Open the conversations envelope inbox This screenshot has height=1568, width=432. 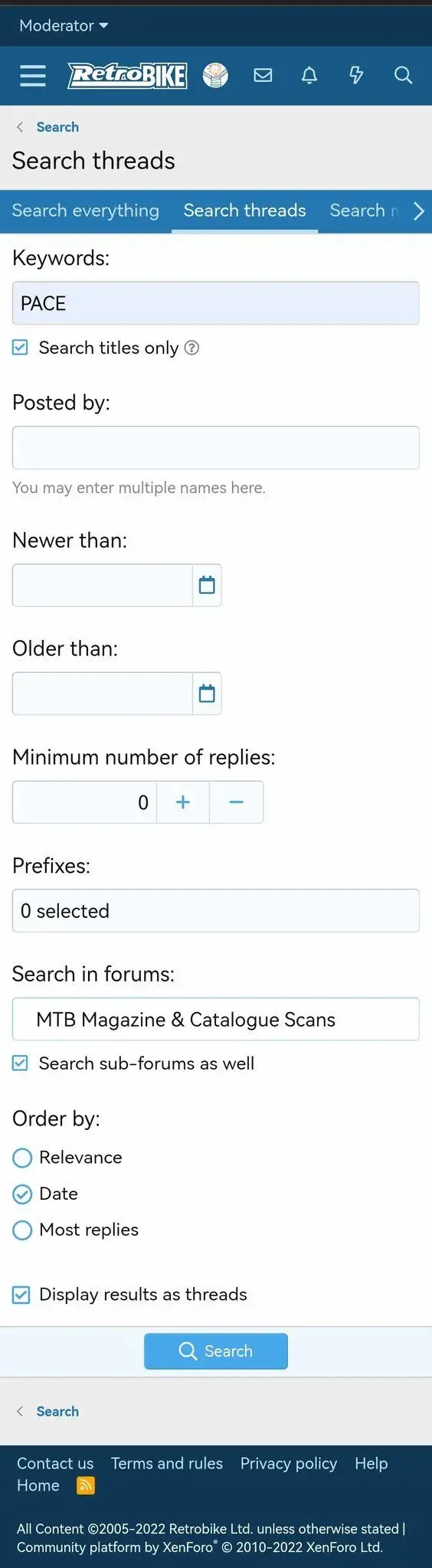(263, 75)
